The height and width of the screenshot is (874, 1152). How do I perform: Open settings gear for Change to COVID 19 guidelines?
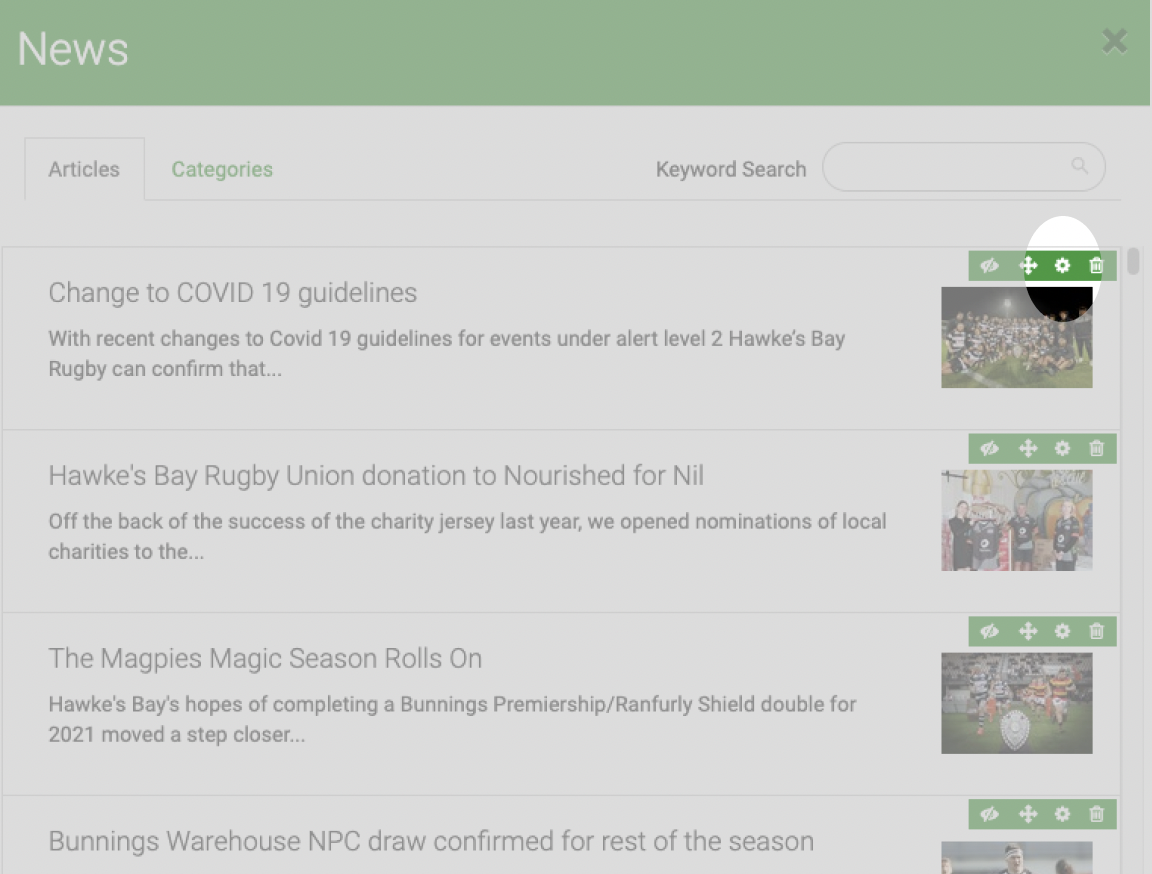[1062, 266]
